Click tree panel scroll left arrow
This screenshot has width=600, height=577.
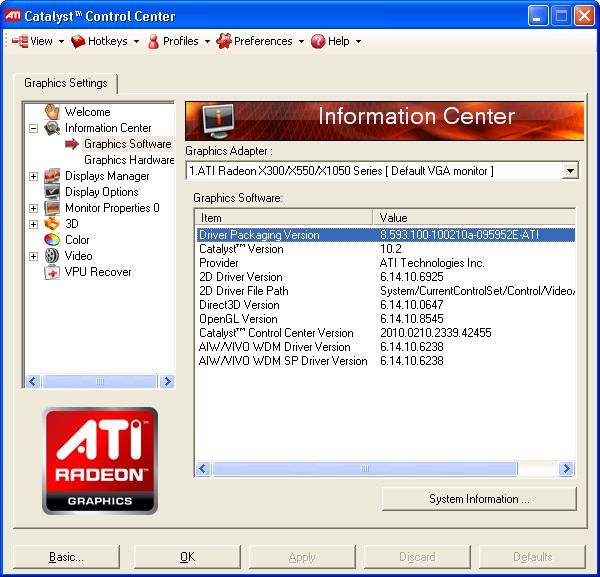coord(33,381)
